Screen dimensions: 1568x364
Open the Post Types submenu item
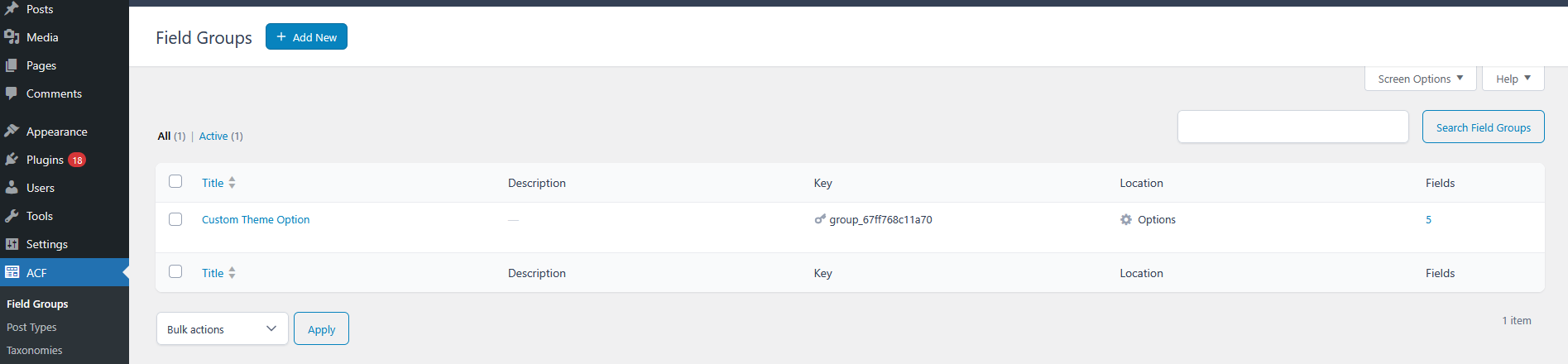click(x=31, y=327)
